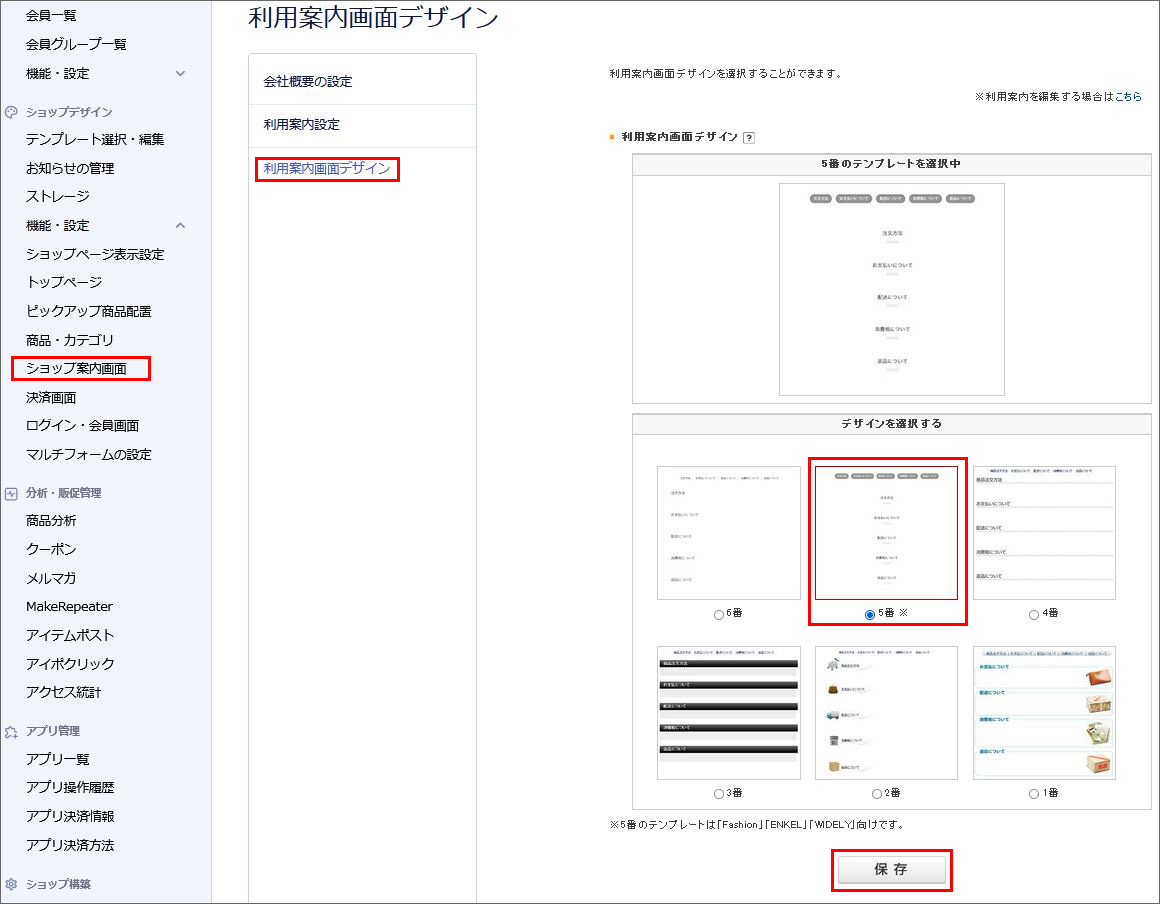Open 会社概要の設定 menu item
Viewport: 1160px width, 904px height.
pos(308,81)
